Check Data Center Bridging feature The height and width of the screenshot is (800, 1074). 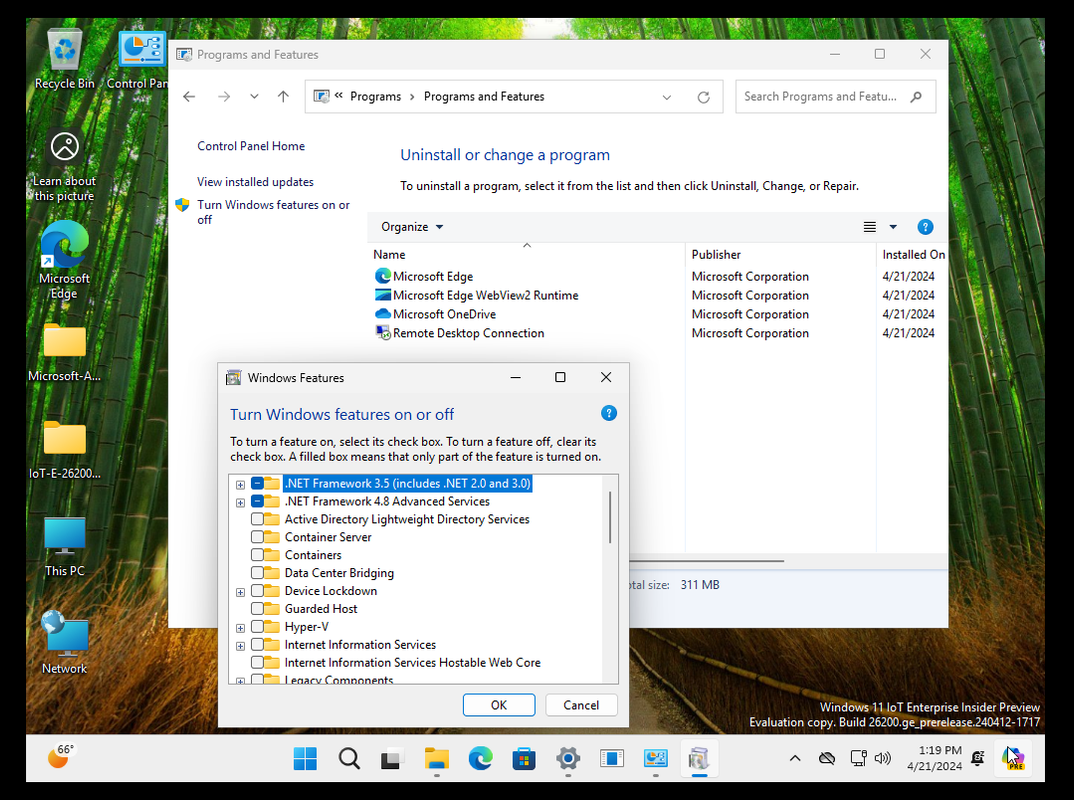pyautogui.click(x=257, y=573)
